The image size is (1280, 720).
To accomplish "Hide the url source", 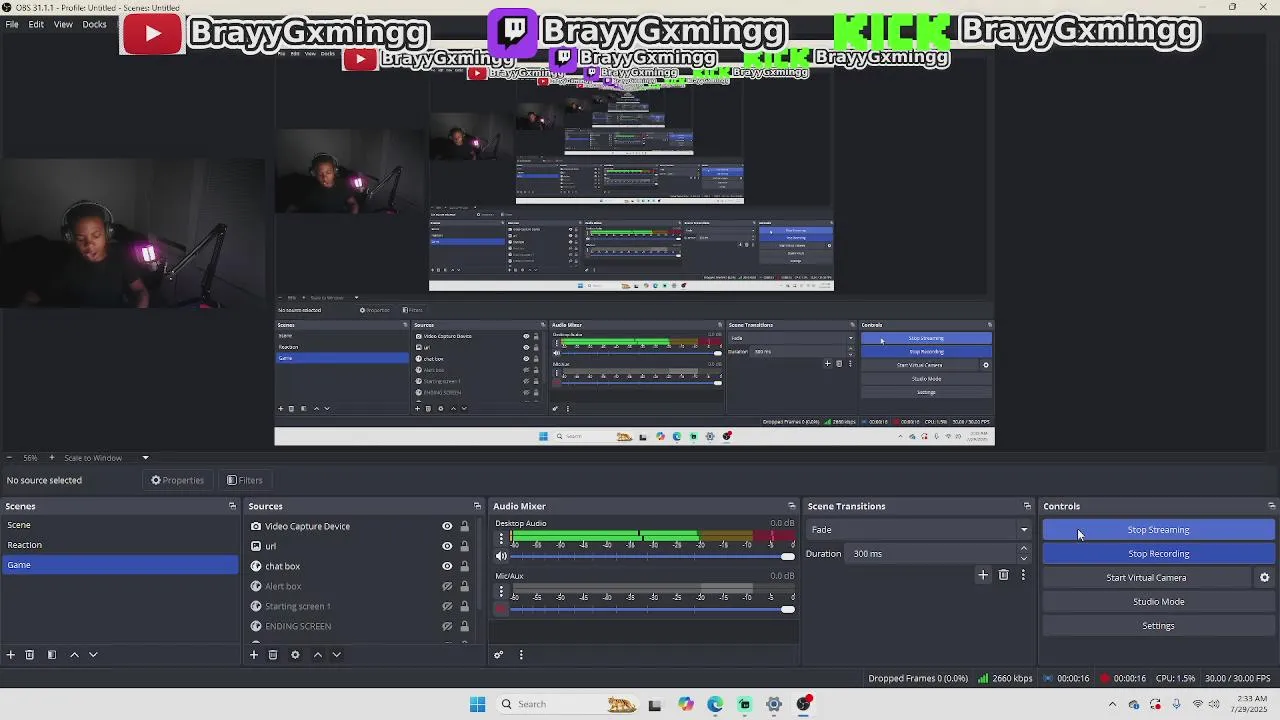I will coord(447,546).
